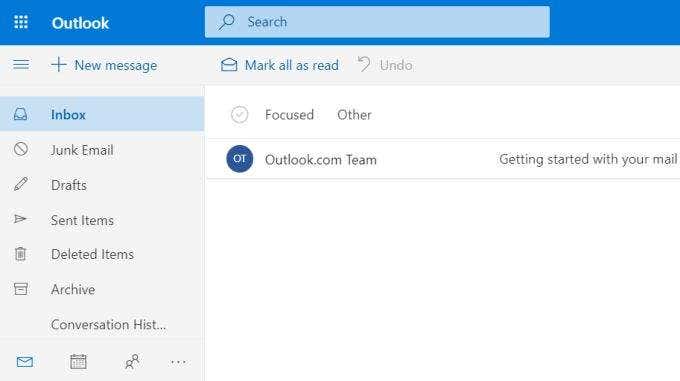Screen dimensions: 680x381
Task: Click Mark all as read
Action: pyautogui.click(x=280, y=65)
